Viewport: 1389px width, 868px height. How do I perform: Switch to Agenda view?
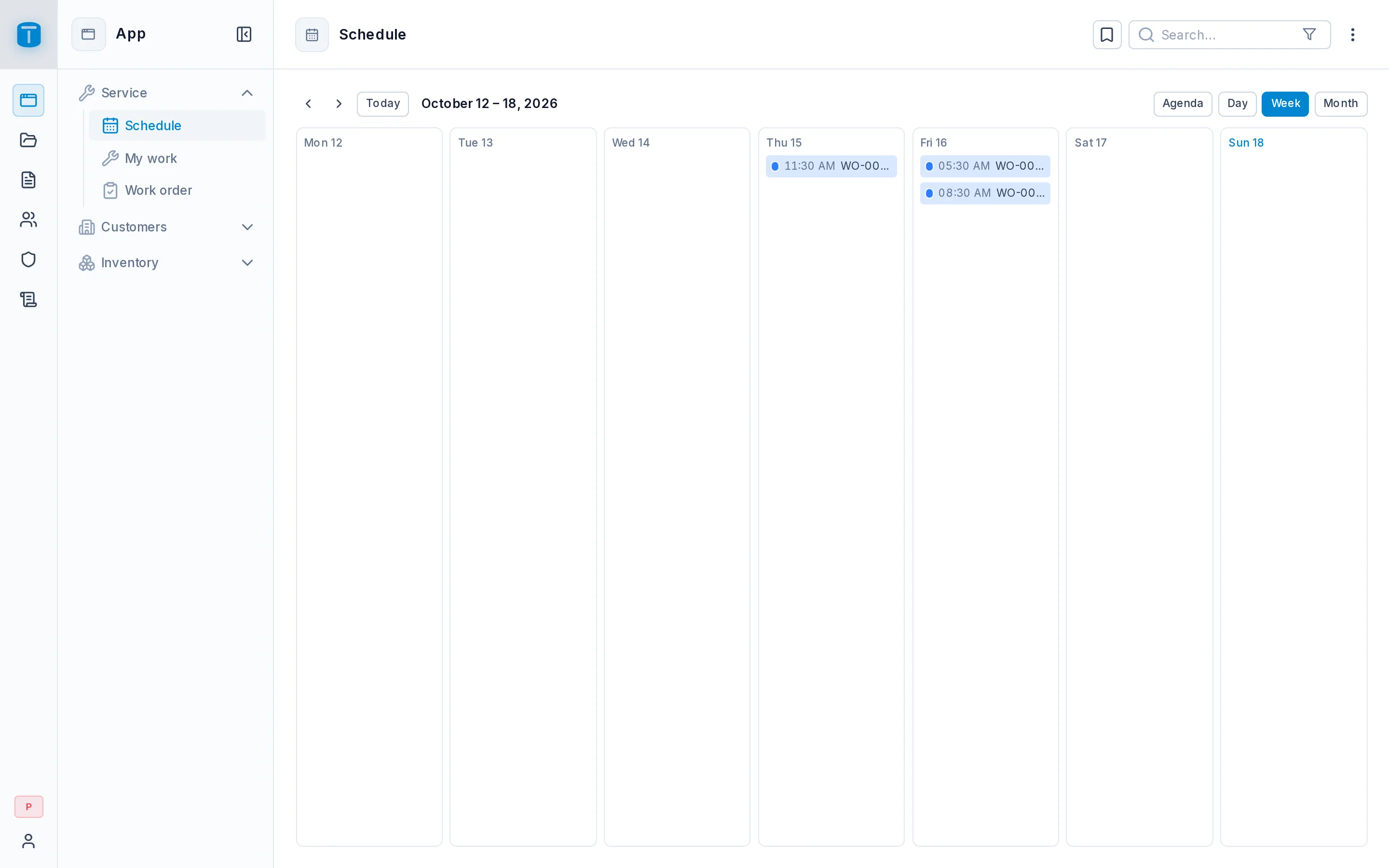pyautogui.click(x=1183, y=104)
